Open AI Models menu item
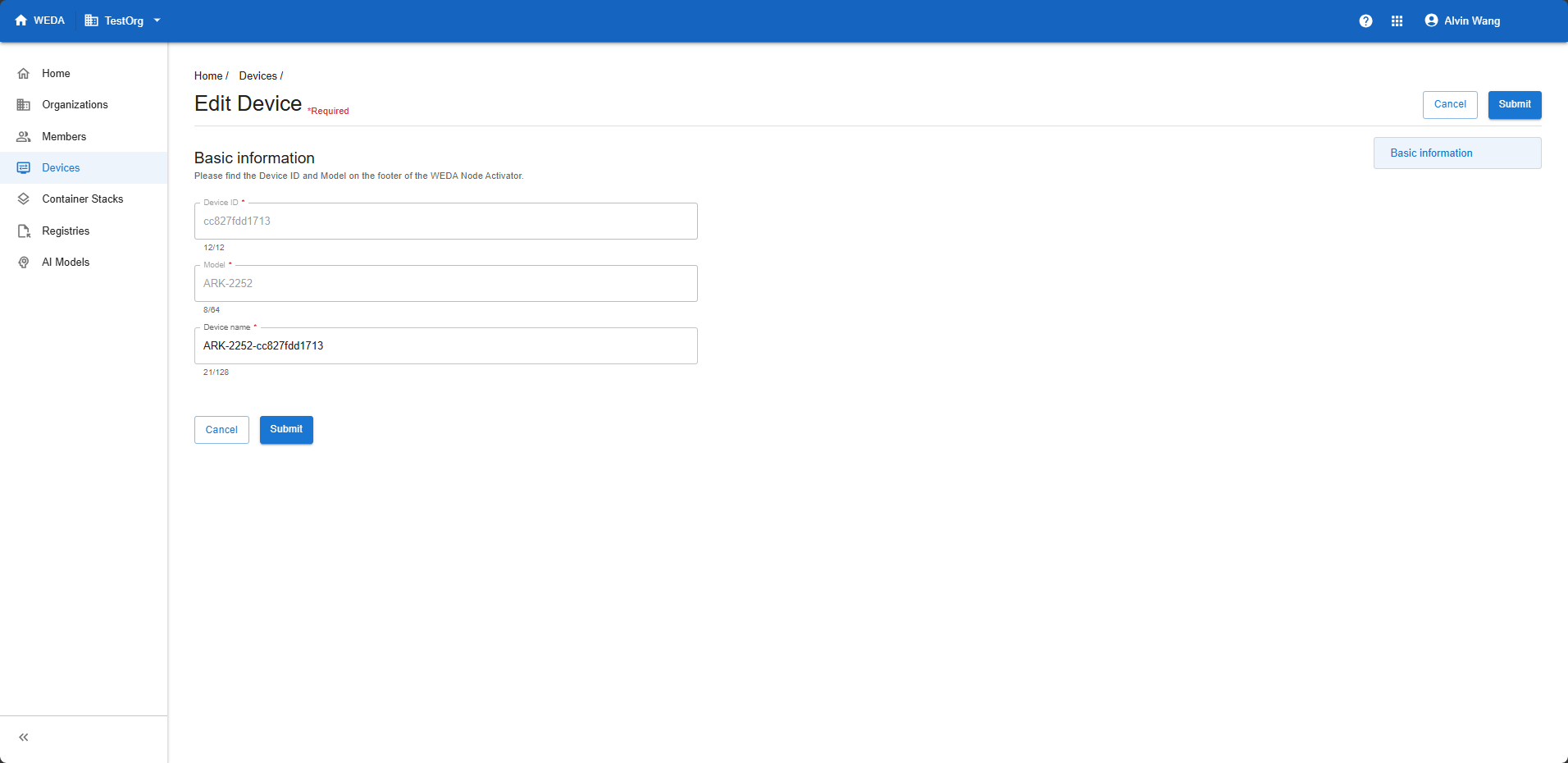Image resolution: width=1568 pixels, height=763 pixels. (x=84, y=263)
